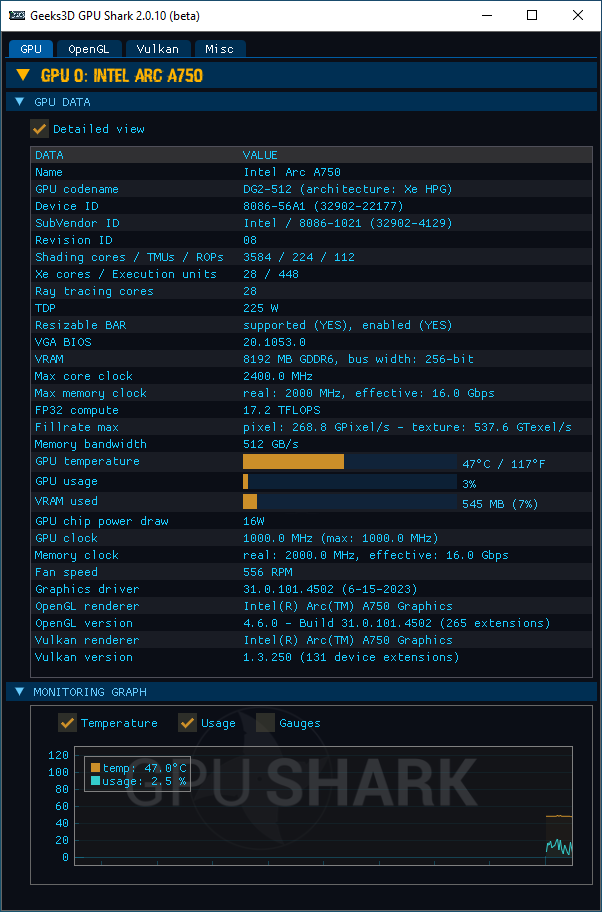
Task: Click the Revision ID value '08'
Action: tap(250, 240)
